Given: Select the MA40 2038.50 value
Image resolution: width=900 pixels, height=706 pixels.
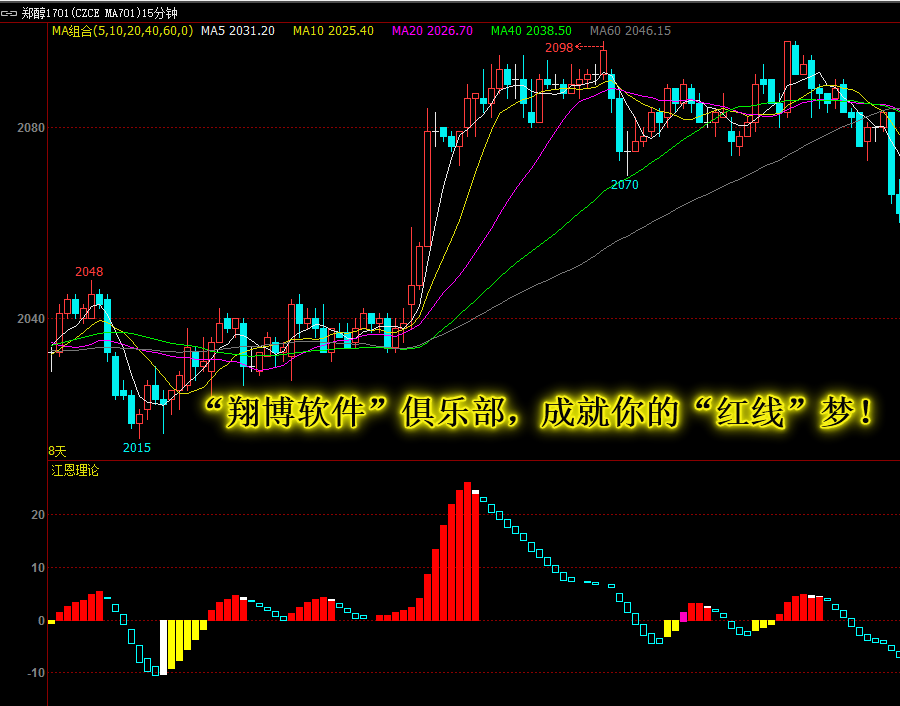Looking at the screenshot, I should pos(531,31).
